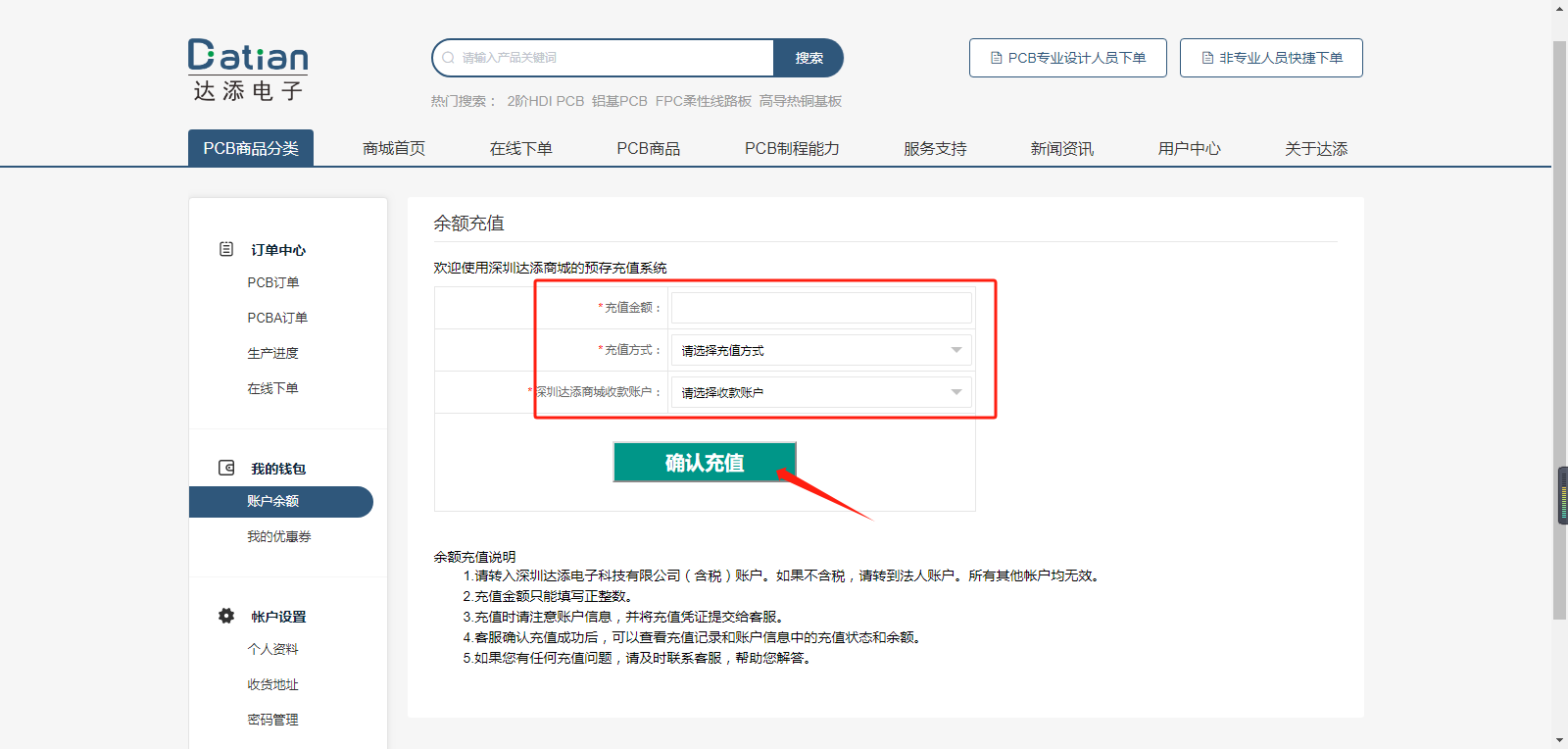Image resolution: width=1568 pixels, height=749 pixels.
Task: Open sidebar 在线下单 link
Action: [272, 388]
